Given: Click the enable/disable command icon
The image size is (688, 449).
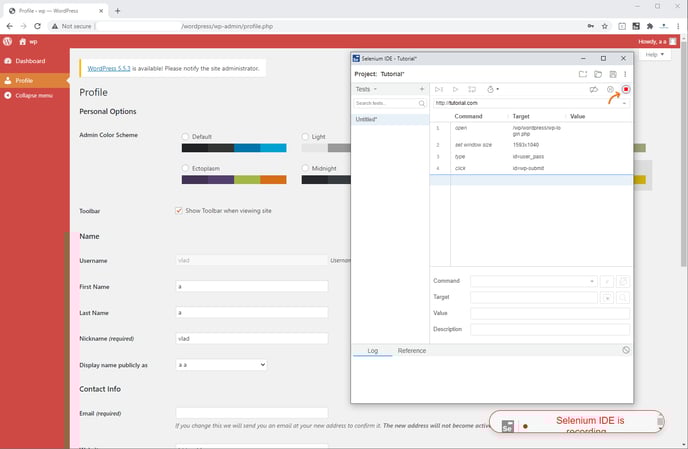Looking at the screenshot, I should pos(607,281).
